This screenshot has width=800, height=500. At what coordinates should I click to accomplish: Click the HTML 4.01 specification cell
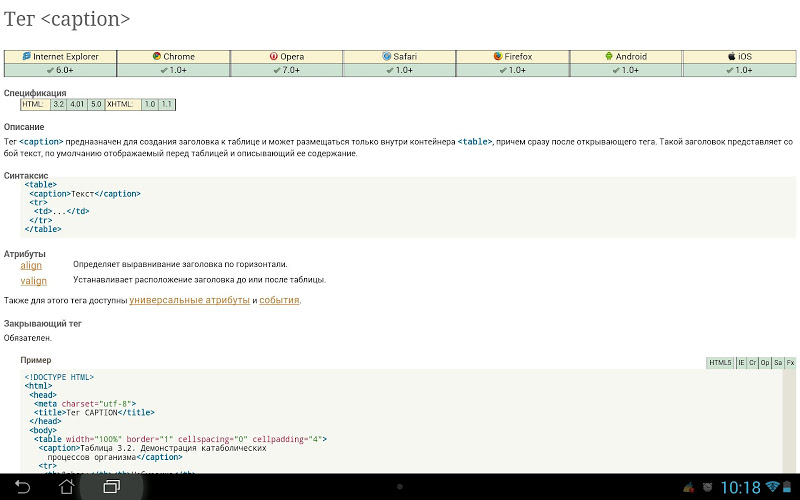pyautogui.click(x=77, y=104)
